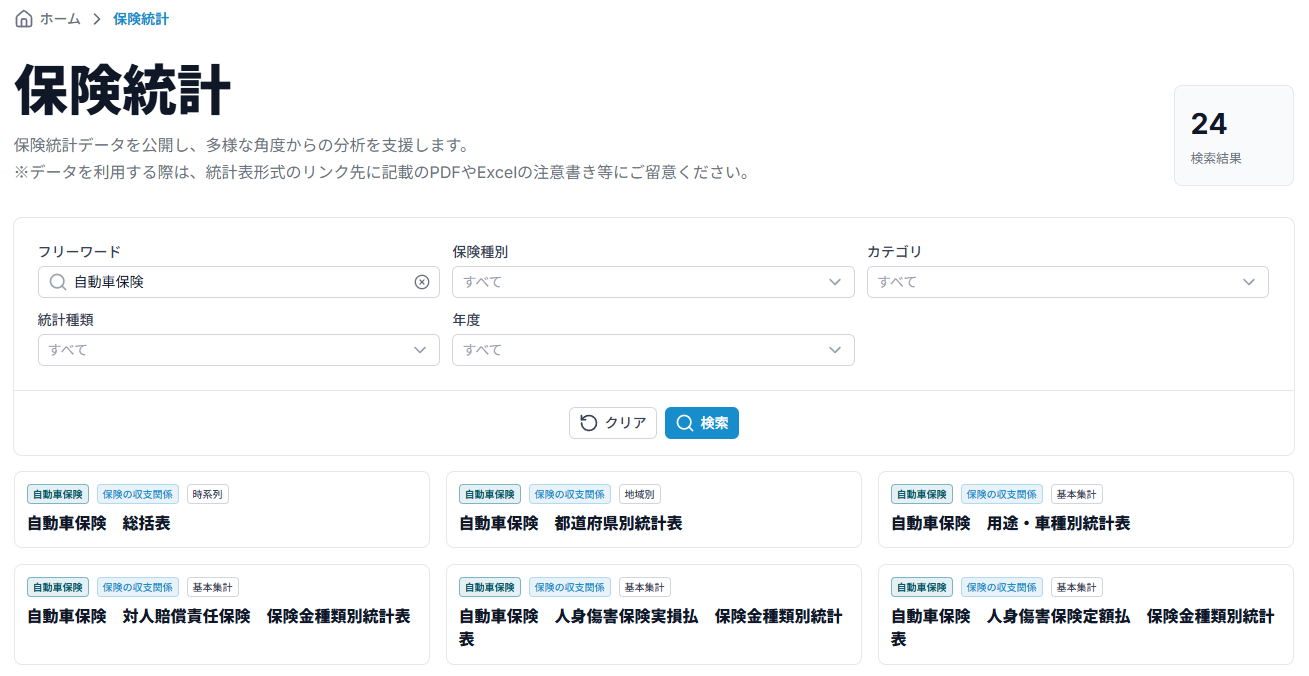Open the 統計種類 dropdown

coord(239,350)
